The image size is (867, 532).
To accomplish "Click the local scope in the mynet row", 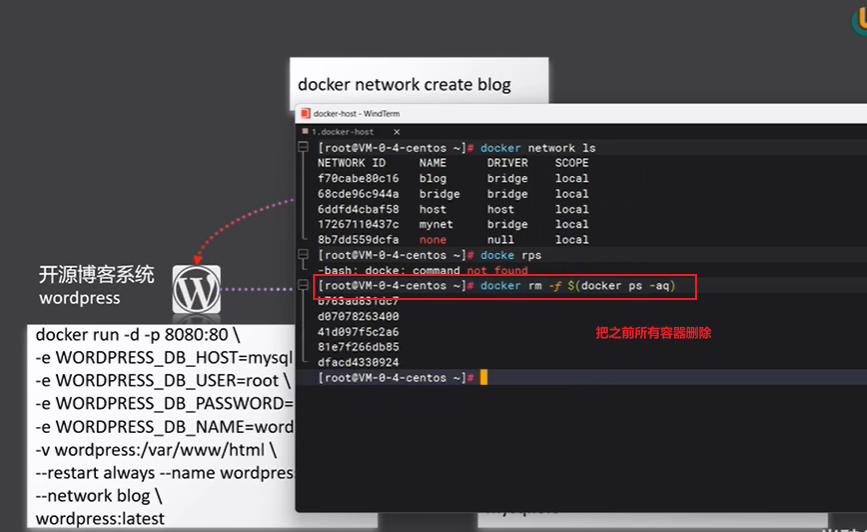I will 572,225.
